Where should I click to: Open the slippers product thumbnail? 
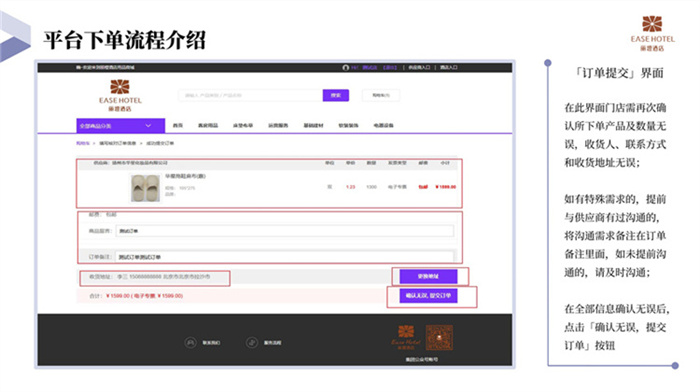click(146, 188)
